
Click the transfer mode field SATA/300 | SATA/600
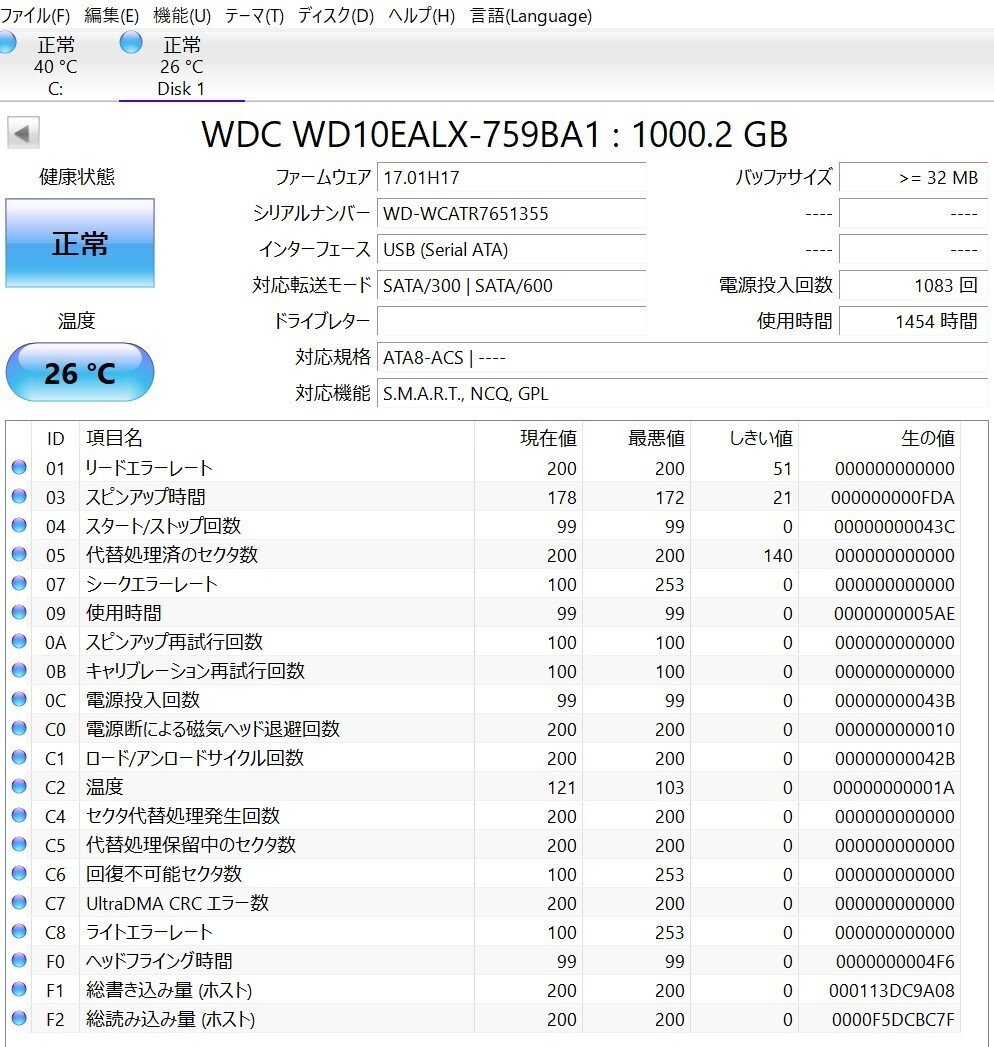511,286
